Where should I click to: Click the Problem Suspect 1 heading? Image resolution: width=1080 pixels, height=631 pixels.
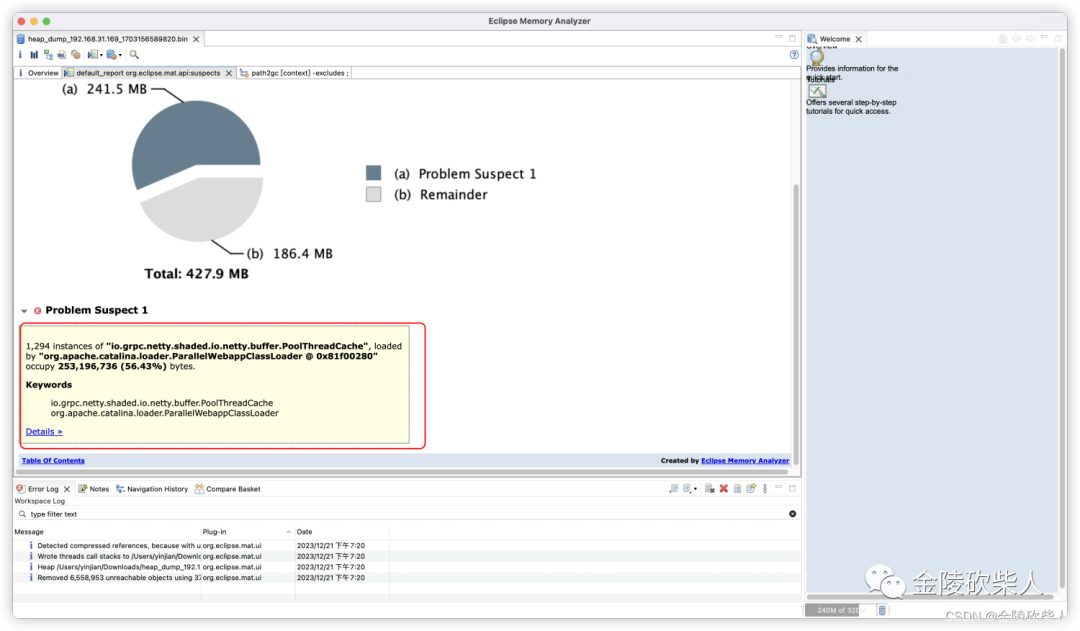click(x=96, y=310)
